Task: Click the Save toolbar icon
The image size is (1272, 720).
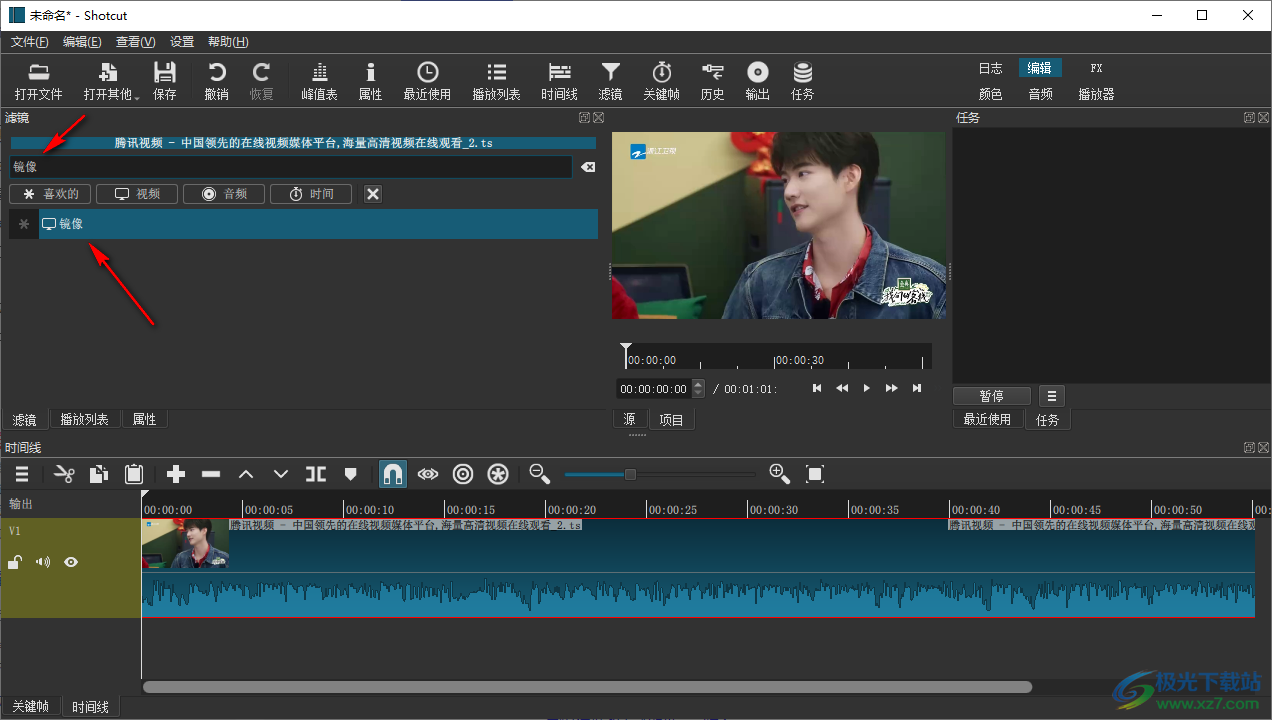Action: tap(165, 81)
